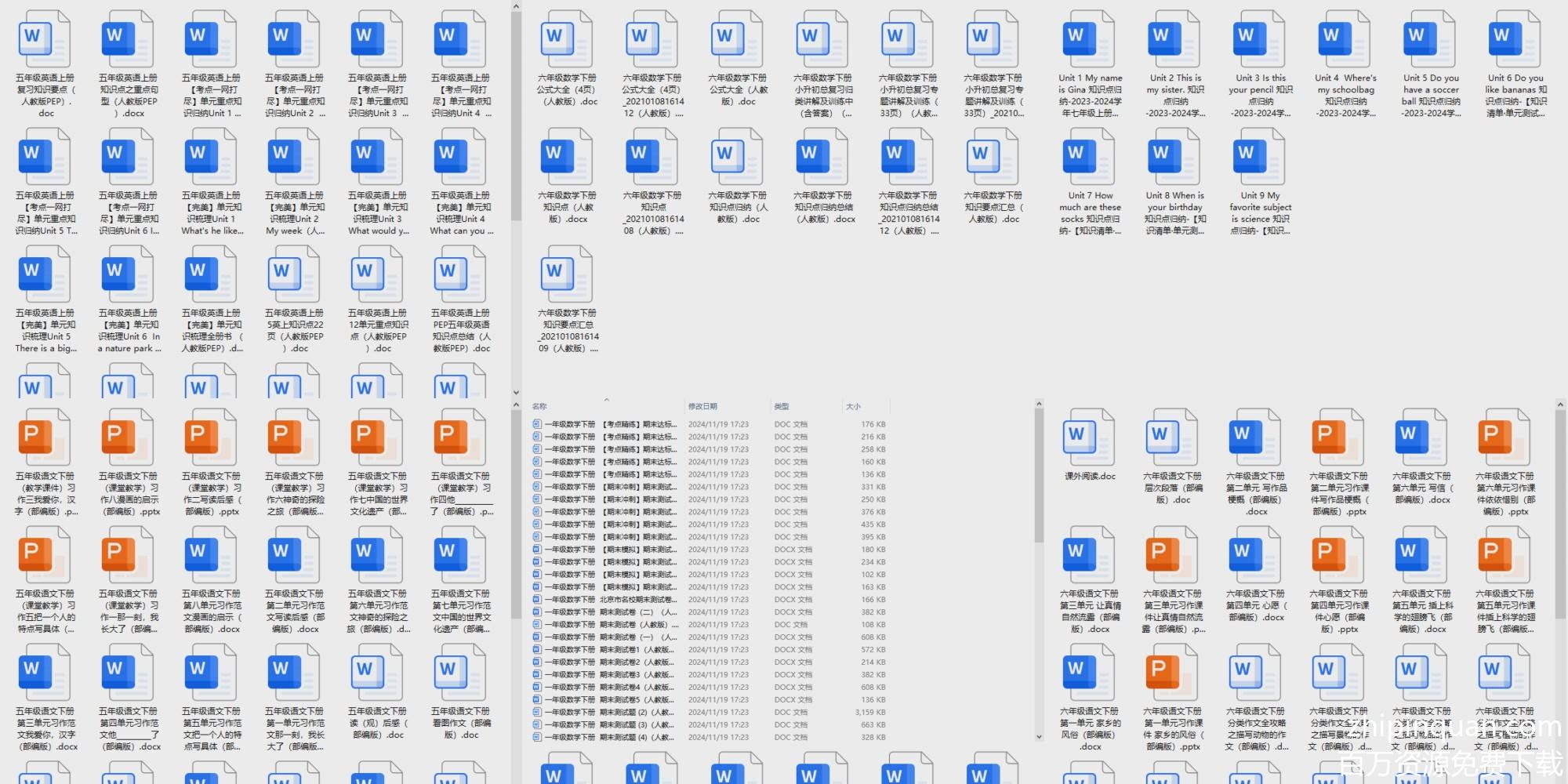Click the 类型 column header

click(x=782, y=406)
